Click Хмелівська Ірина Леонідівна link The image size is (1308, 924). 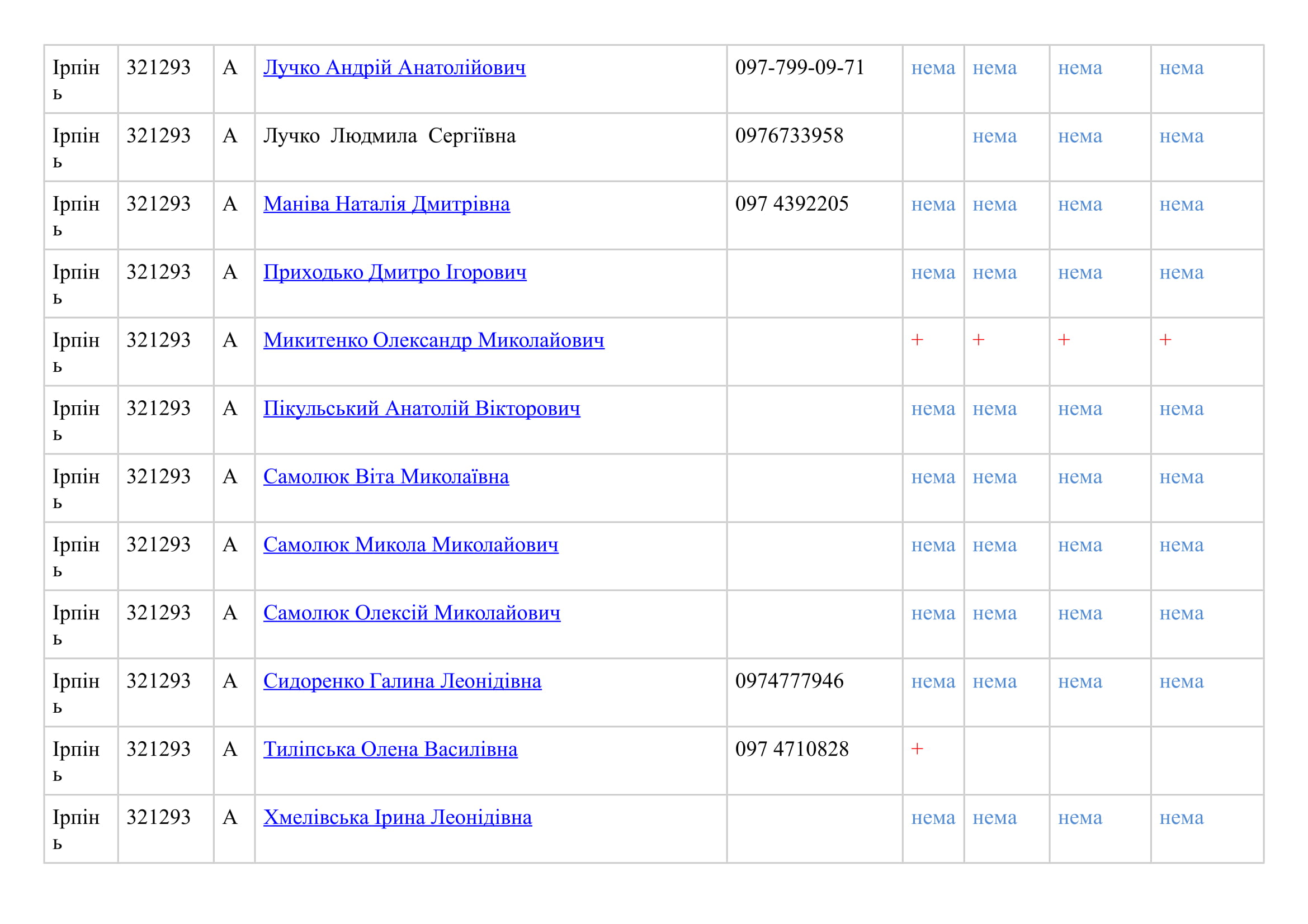click(x=397, y=818)
